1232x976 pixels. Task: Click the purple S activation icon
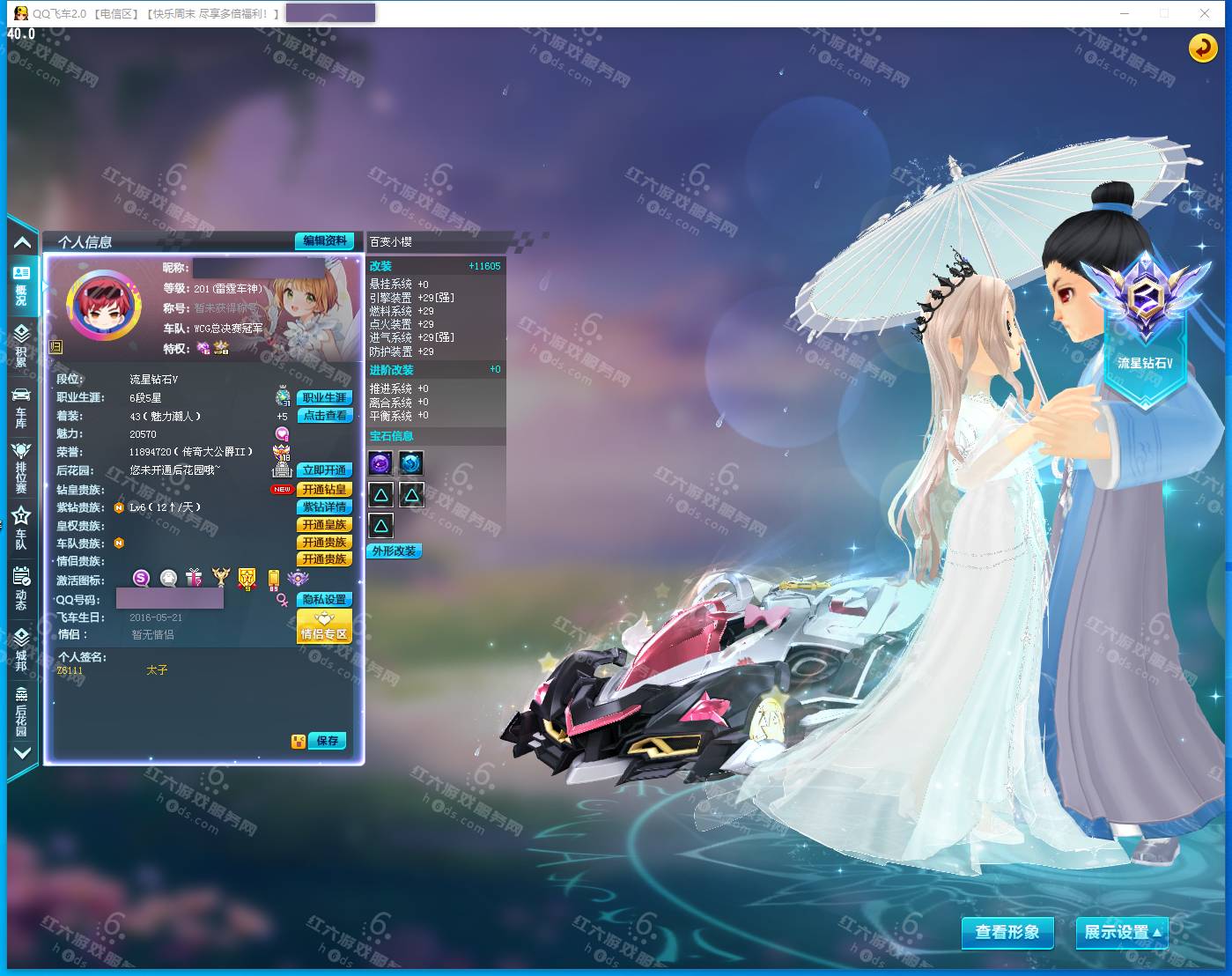141,578
